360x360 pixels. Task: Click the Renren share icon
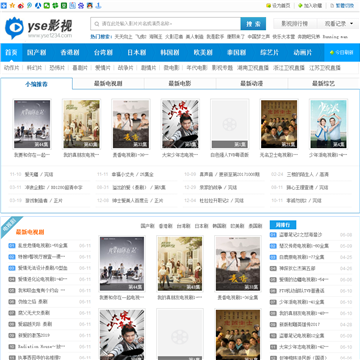click(x=38, y=6)
